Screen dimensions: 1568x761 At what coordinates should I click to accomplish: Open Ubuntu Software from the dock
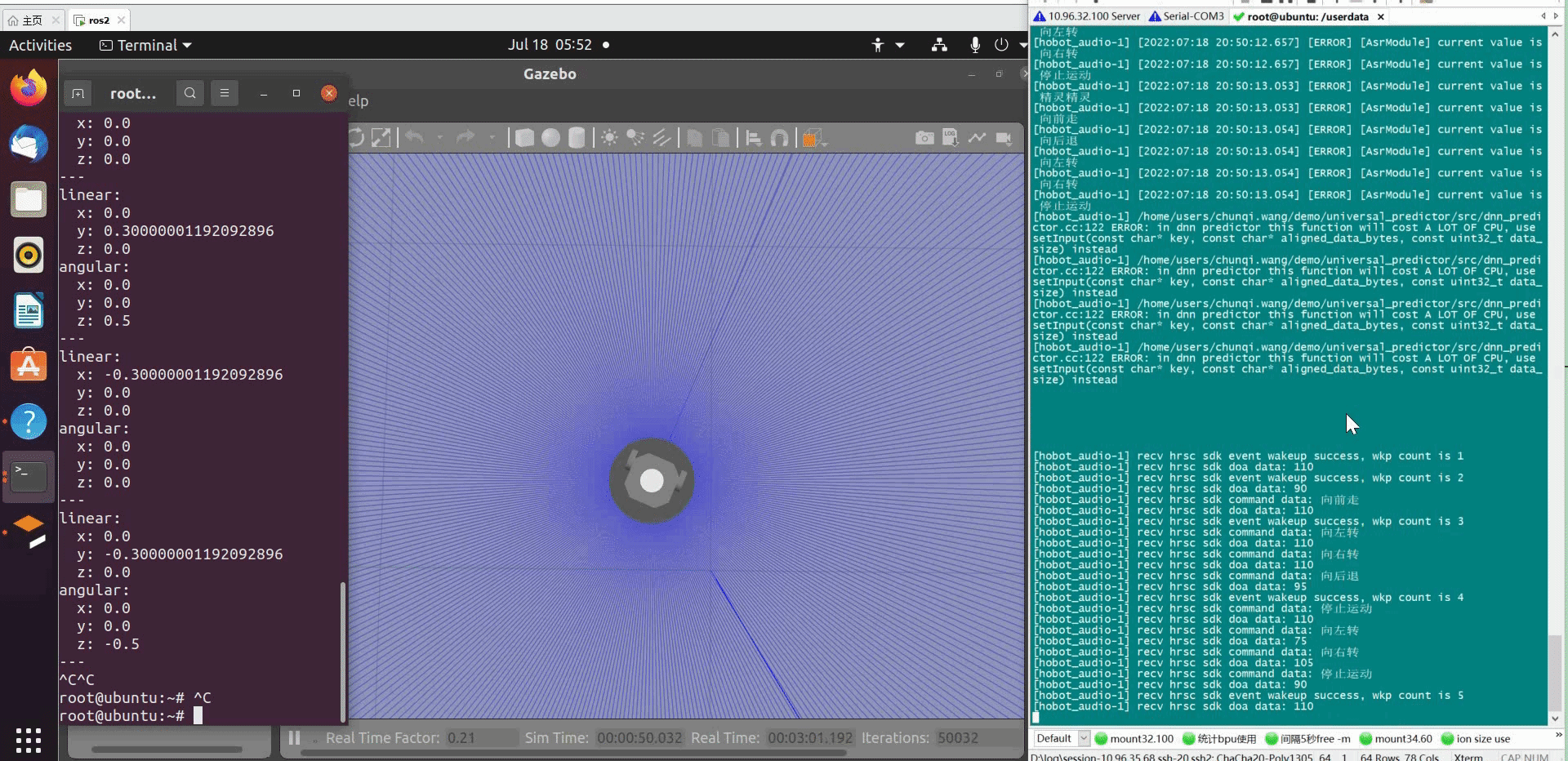coord(29,366)
